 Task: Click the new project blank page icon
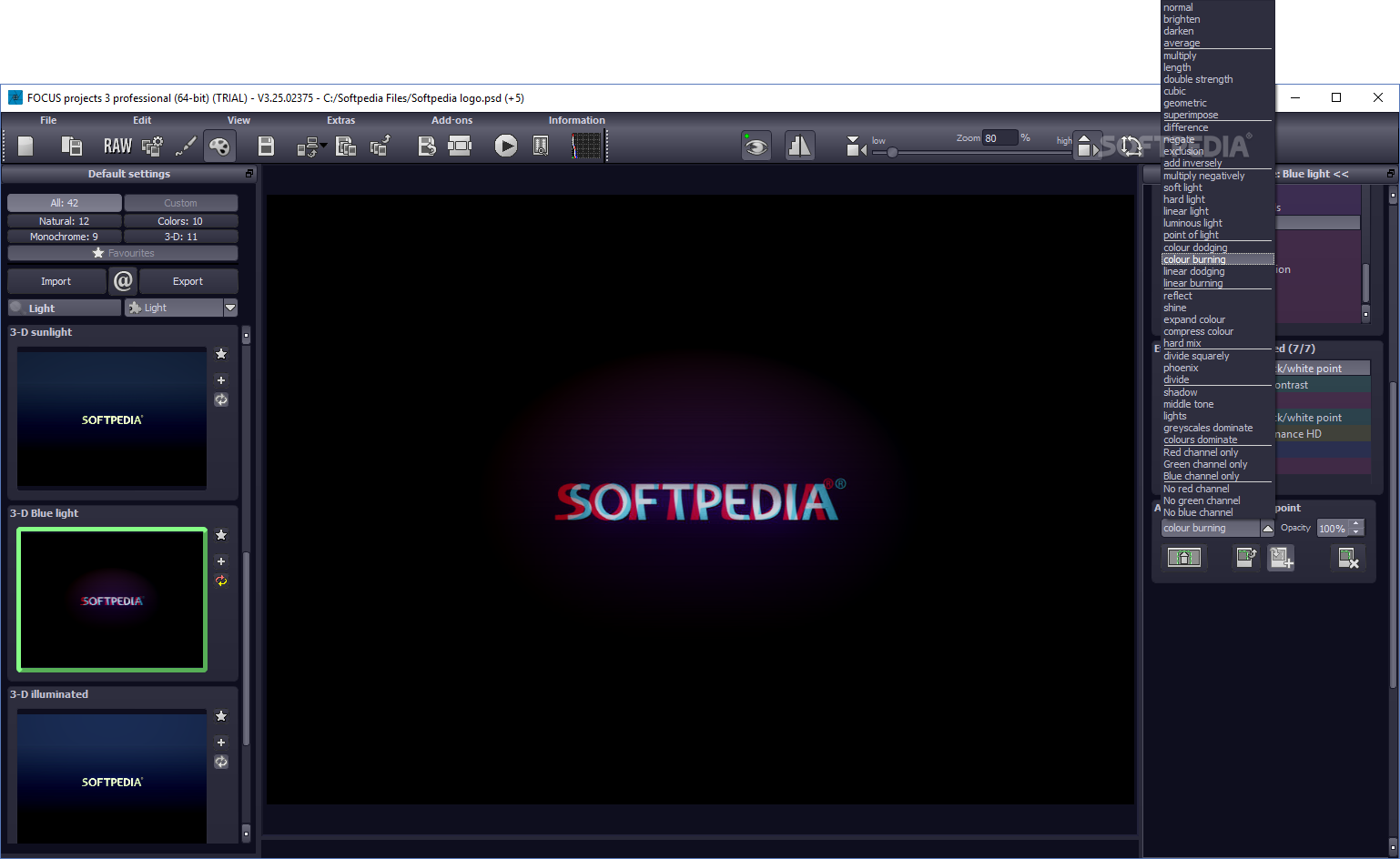tap(25, 146)
